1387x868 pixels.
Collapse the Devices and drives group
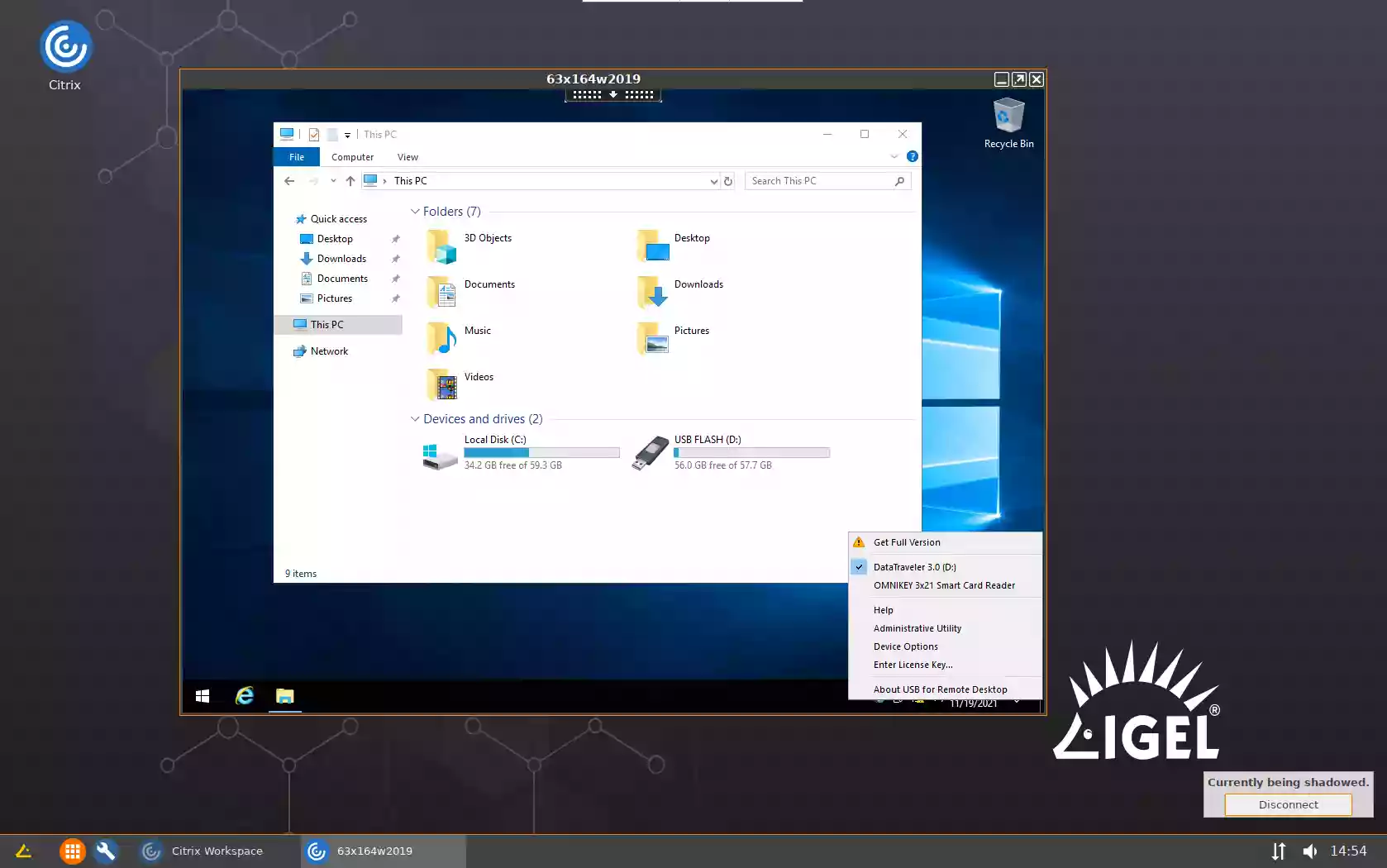click(415, 419)
